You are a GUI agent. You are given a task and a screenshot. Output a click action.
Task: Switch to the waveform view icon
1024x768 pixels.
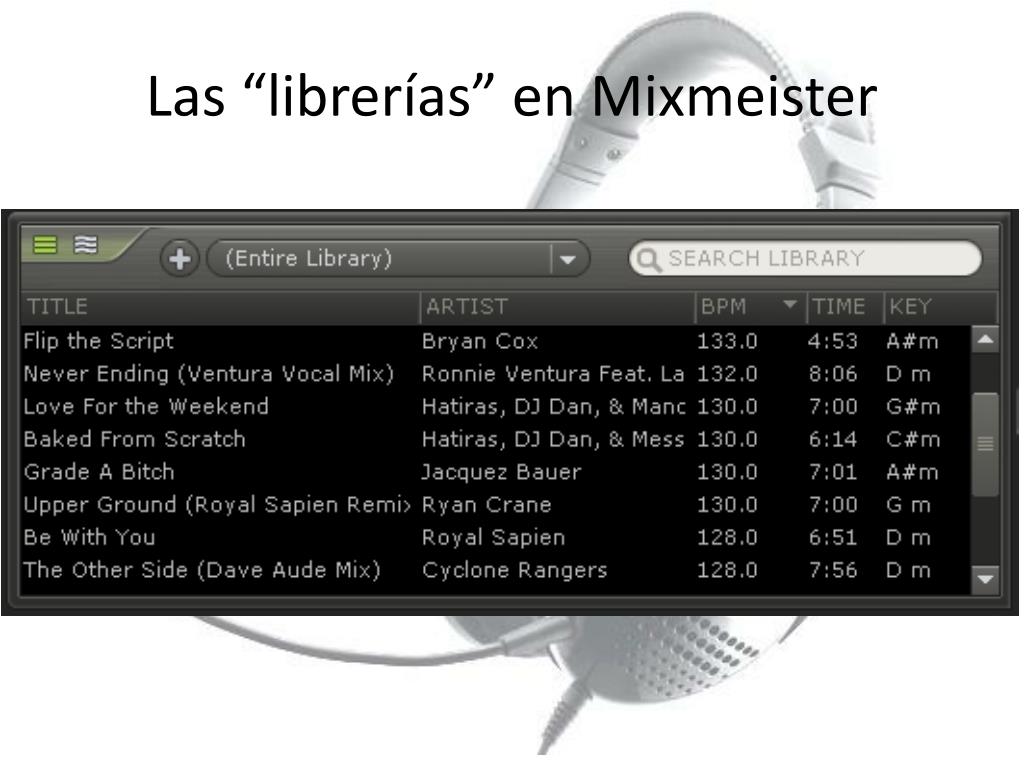(86, 244)
